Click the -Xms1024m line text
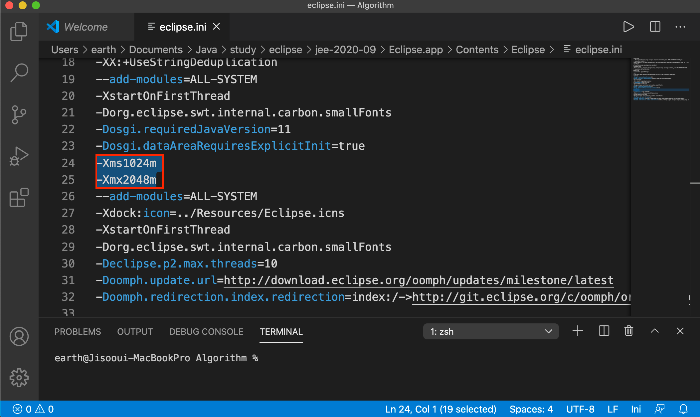The width and height of the screenshot is (700, 417). [x=126, y=163]
